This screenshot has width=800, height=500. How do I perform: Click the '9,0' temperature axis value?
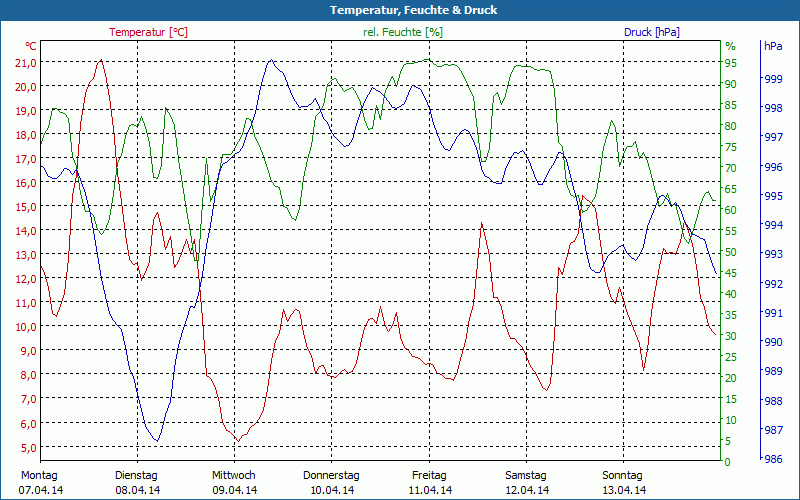[29, 351]
